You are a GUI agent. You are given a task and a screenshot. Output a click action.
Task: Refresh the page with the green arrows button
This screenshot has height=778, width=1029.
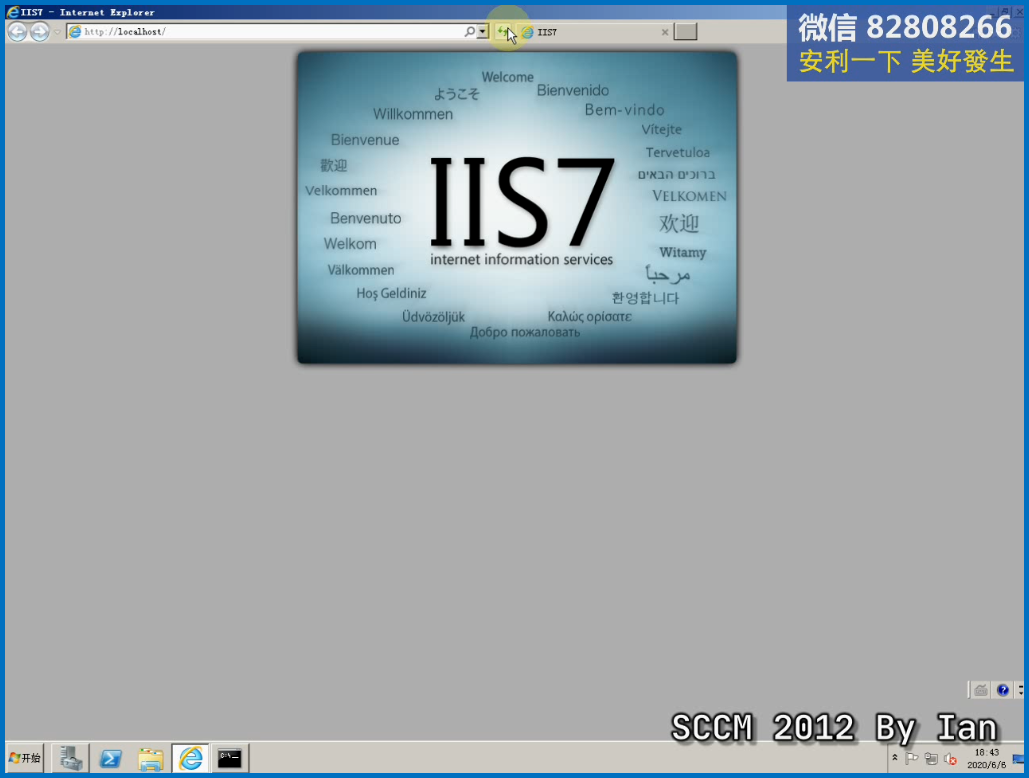[x=503, y=31]
